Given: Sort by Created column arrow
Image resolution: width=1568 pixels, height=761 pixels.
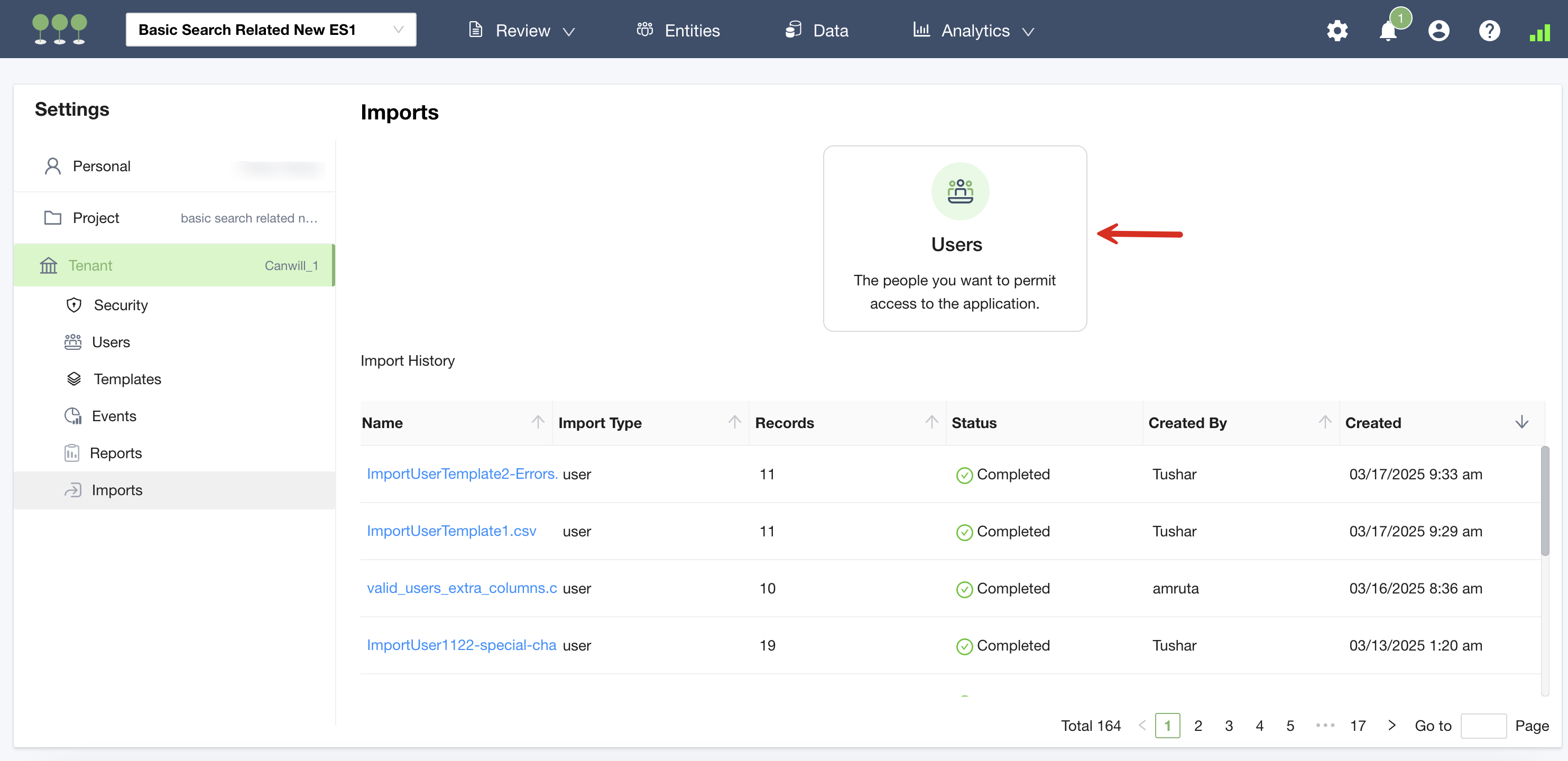Looking at the screenshot, I should click(x=1521, y=422).
